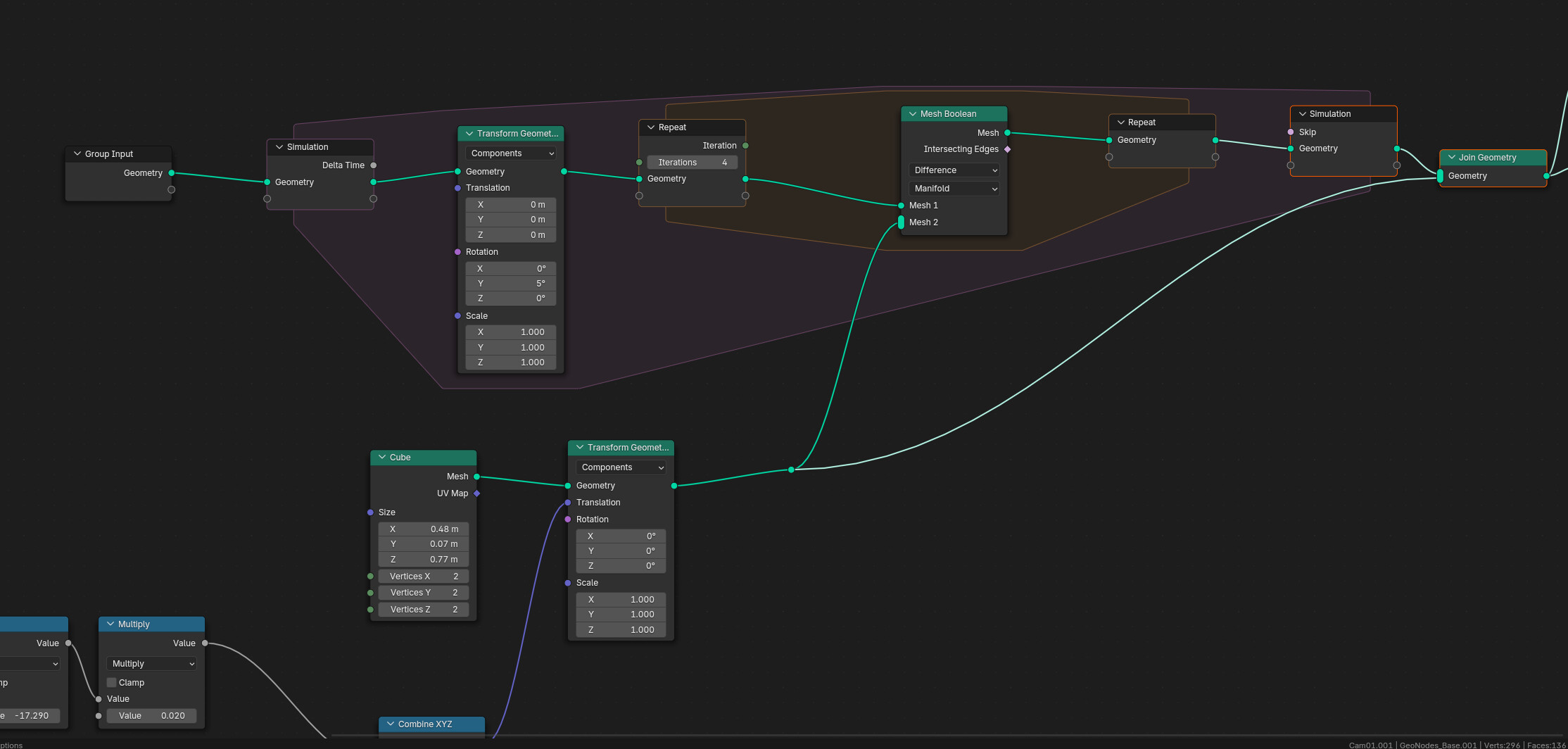Viewport: 1568px width, 749px height.
Task: Collapse the left Repeat input node
Action: [x=651, y=127]
